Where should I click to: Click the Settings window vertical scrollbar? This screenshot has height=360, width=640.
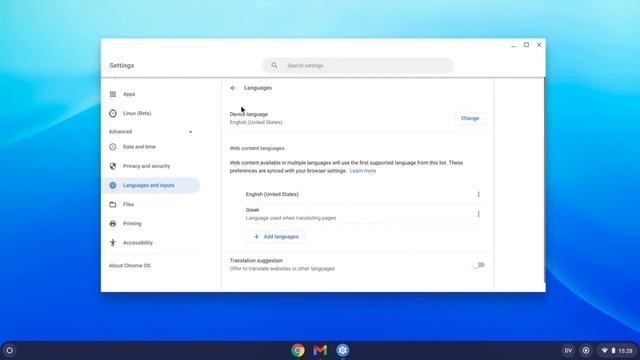544,180
